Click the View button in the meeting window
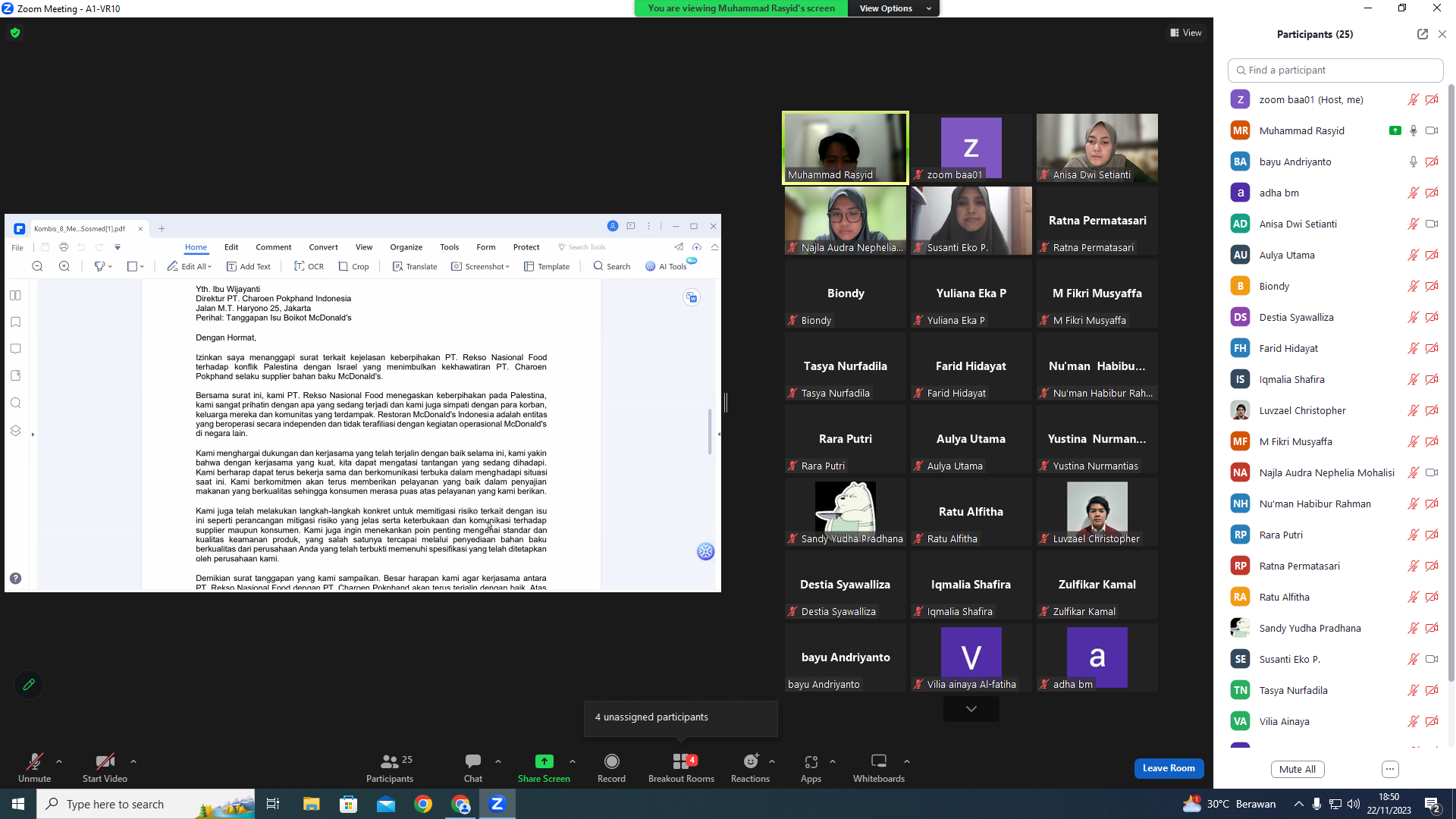This screenshot has width=1456, height=819. coord(1186,33)
